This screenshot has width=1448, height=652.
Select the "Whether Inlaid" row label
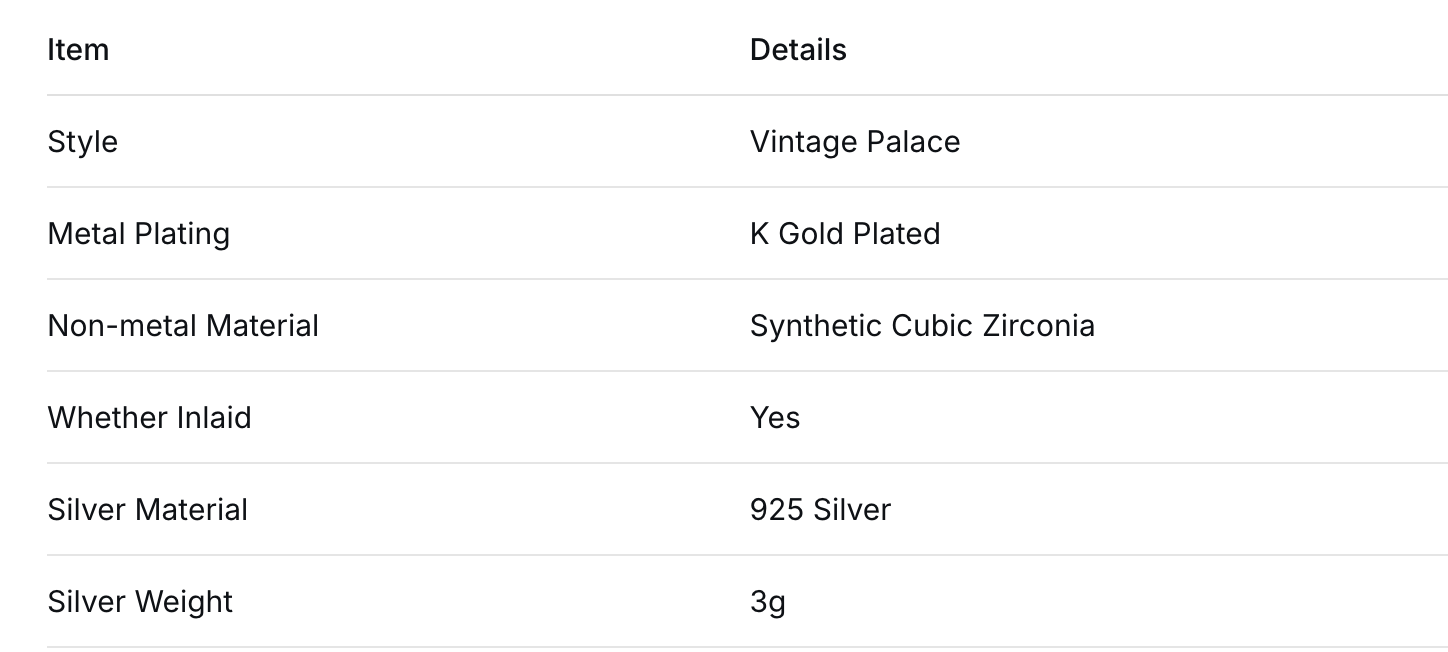pyautogui.click(x=149, y=418)
